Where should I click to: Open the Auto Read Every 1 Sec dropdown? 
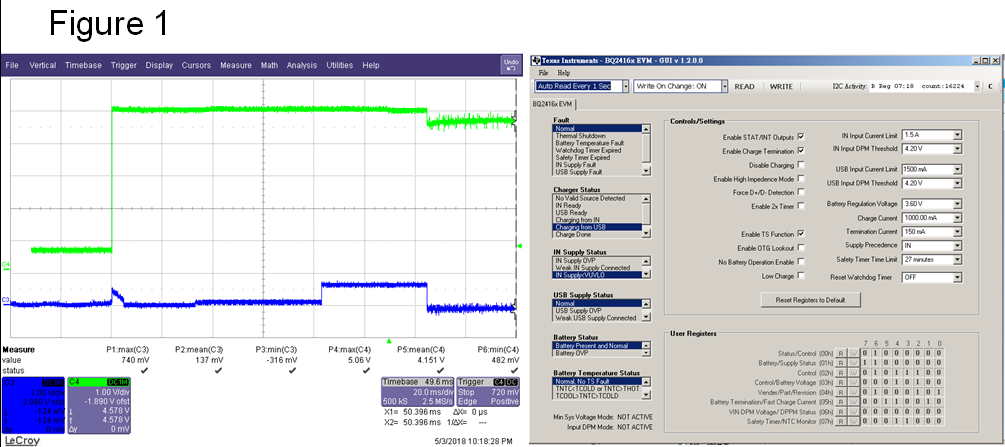pyautogui.click(x=624, y=87)
